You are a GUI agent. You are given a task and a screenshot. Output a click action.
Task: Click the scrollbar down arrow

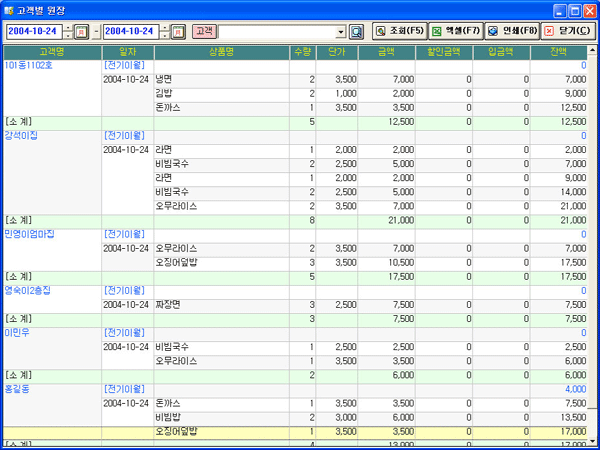click(x=592, y=441)
